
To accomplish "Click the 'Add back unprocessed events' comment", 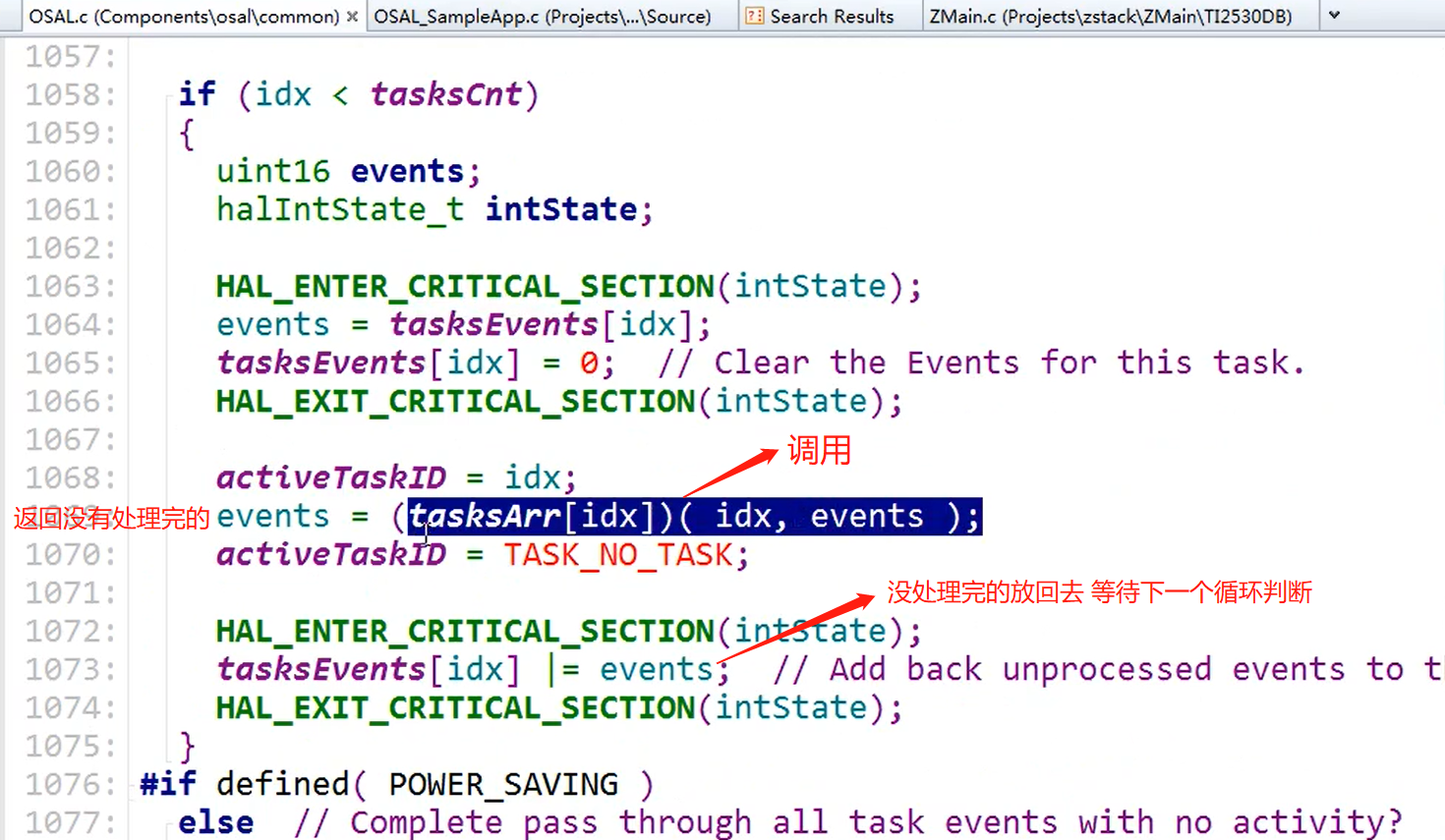I will tap(1108, 670).
